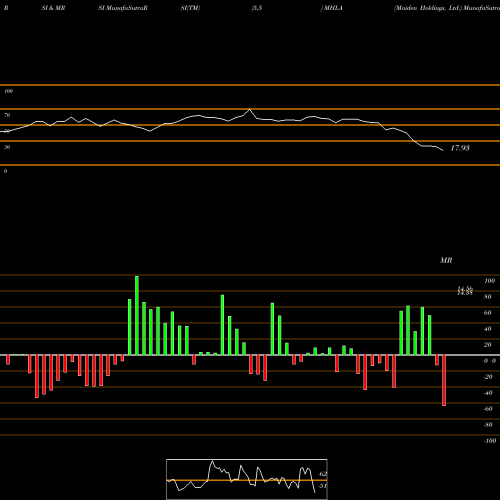500x500 pixels.
Task: Click the 14.56 value near the MR axis
Action: point(465,289)
